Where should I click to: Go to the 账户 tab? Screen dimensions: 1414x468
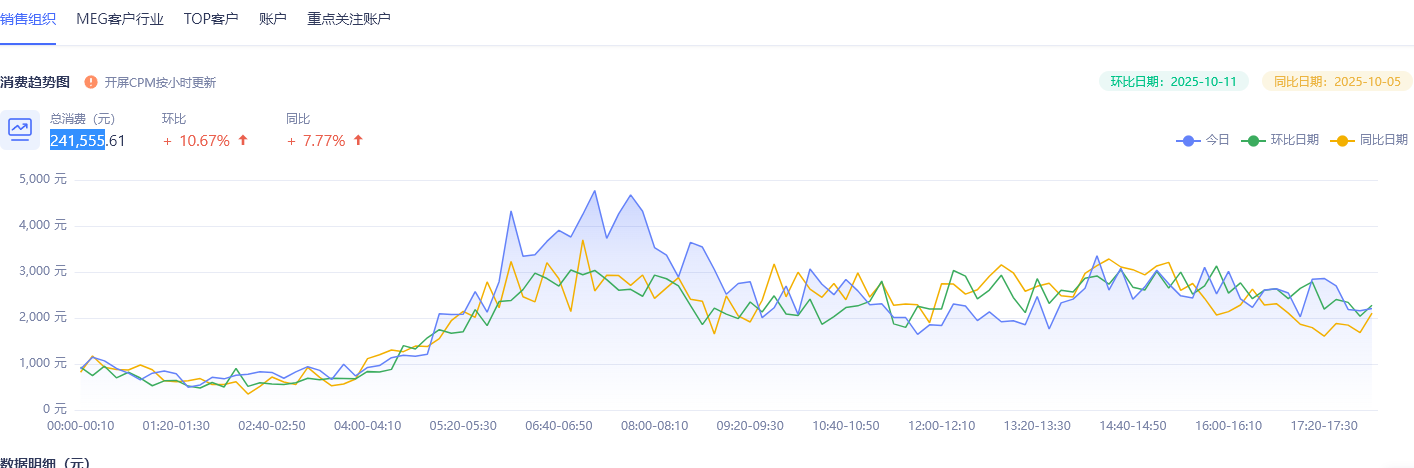272,19
